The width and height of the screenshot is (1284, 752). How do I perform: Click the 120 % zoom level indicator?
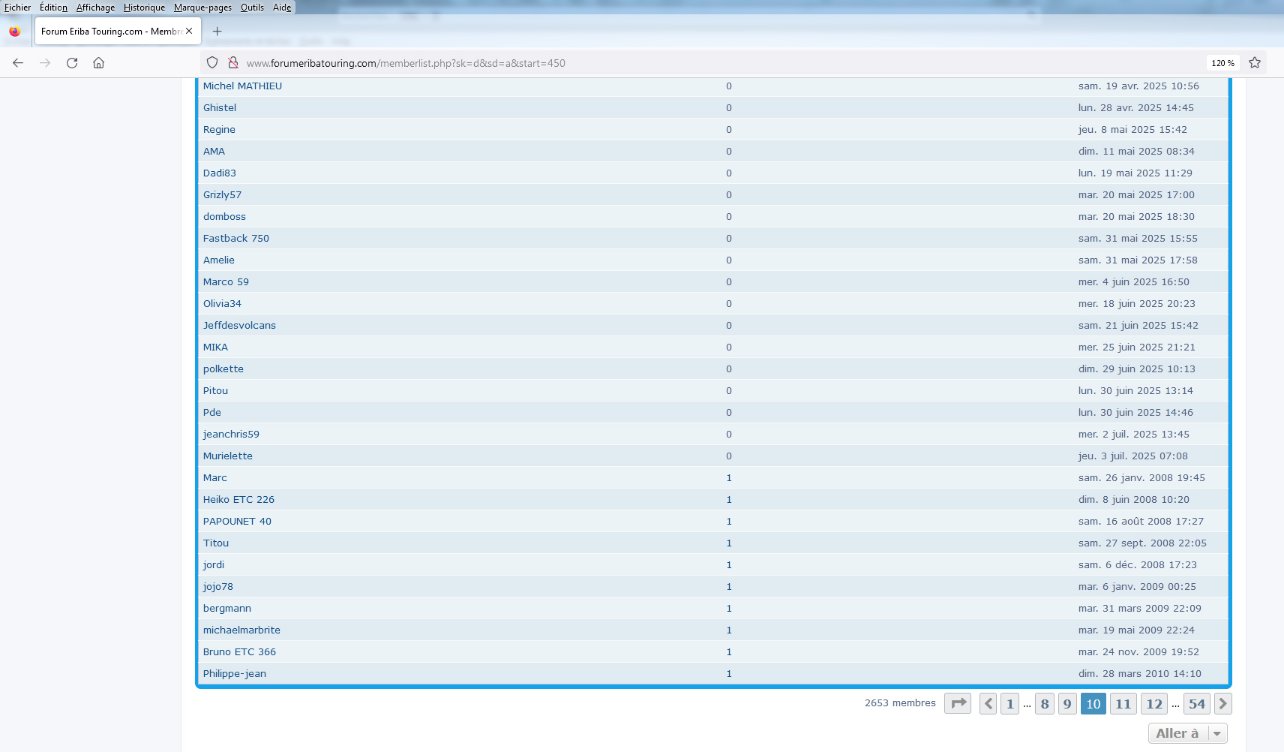pos(1222,63)
